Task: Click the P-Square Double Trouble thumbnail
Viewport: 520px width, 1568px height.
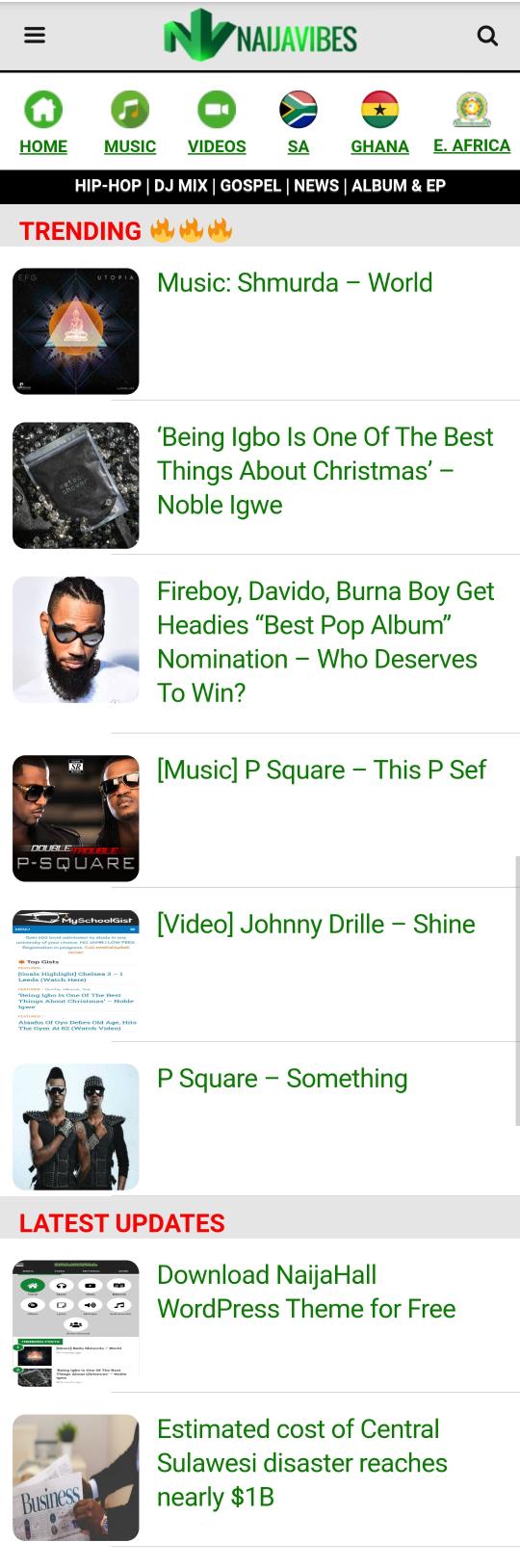Action: coord(76,819)
